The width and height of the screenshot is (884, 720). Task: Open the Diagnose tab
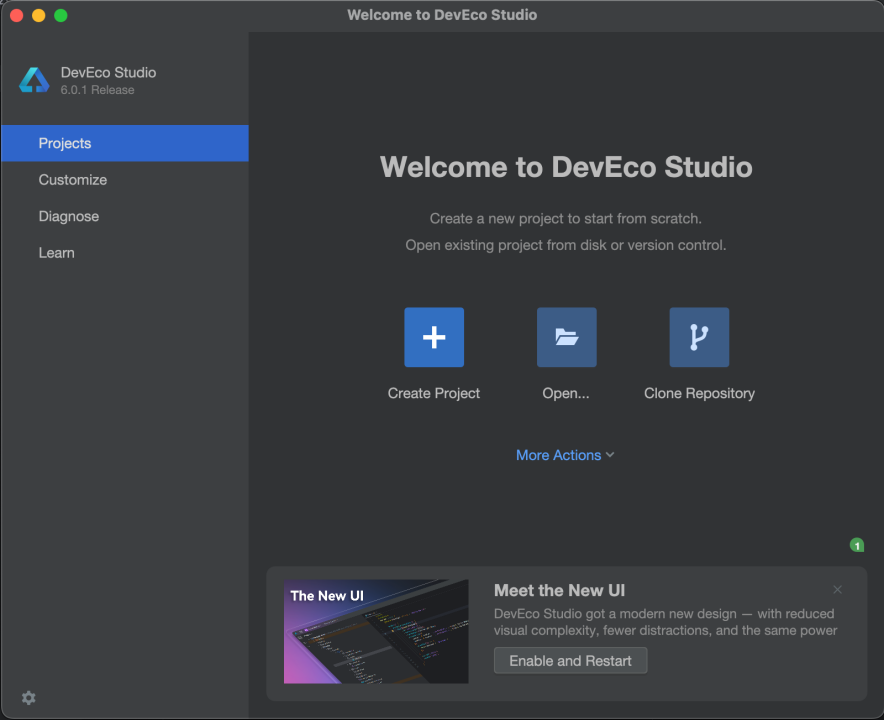(125, 217)
